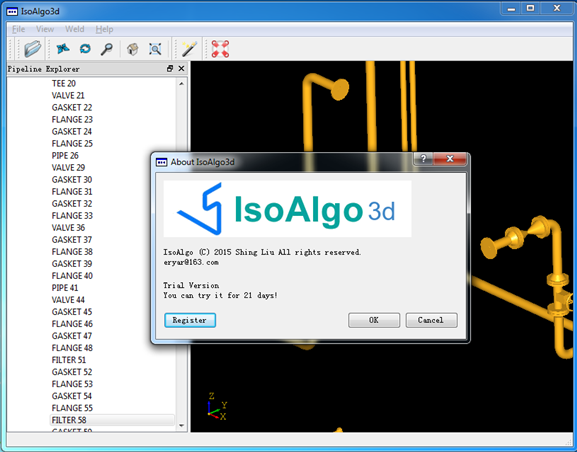Select VALVE 21 in the pipeline list
This screenshot has width=577, height=452.
68,95
